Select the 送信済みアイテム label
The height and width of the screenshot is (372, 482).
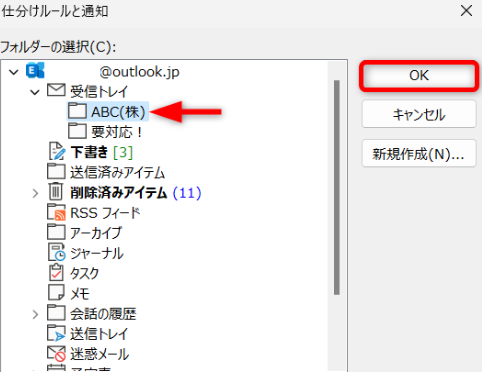(118, 173)
